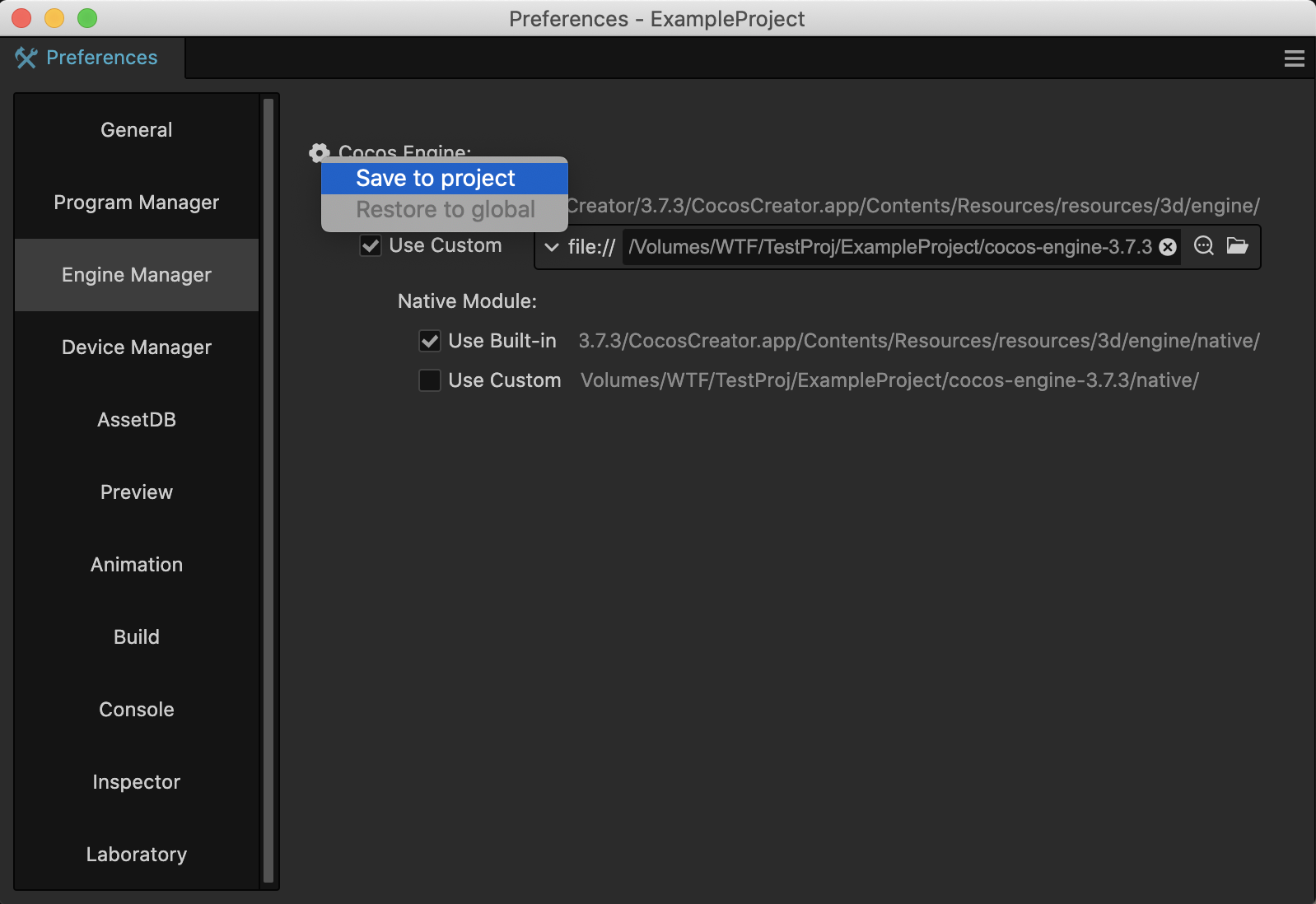
Task: Open the Inspector section
Action: tap(137, 782)
